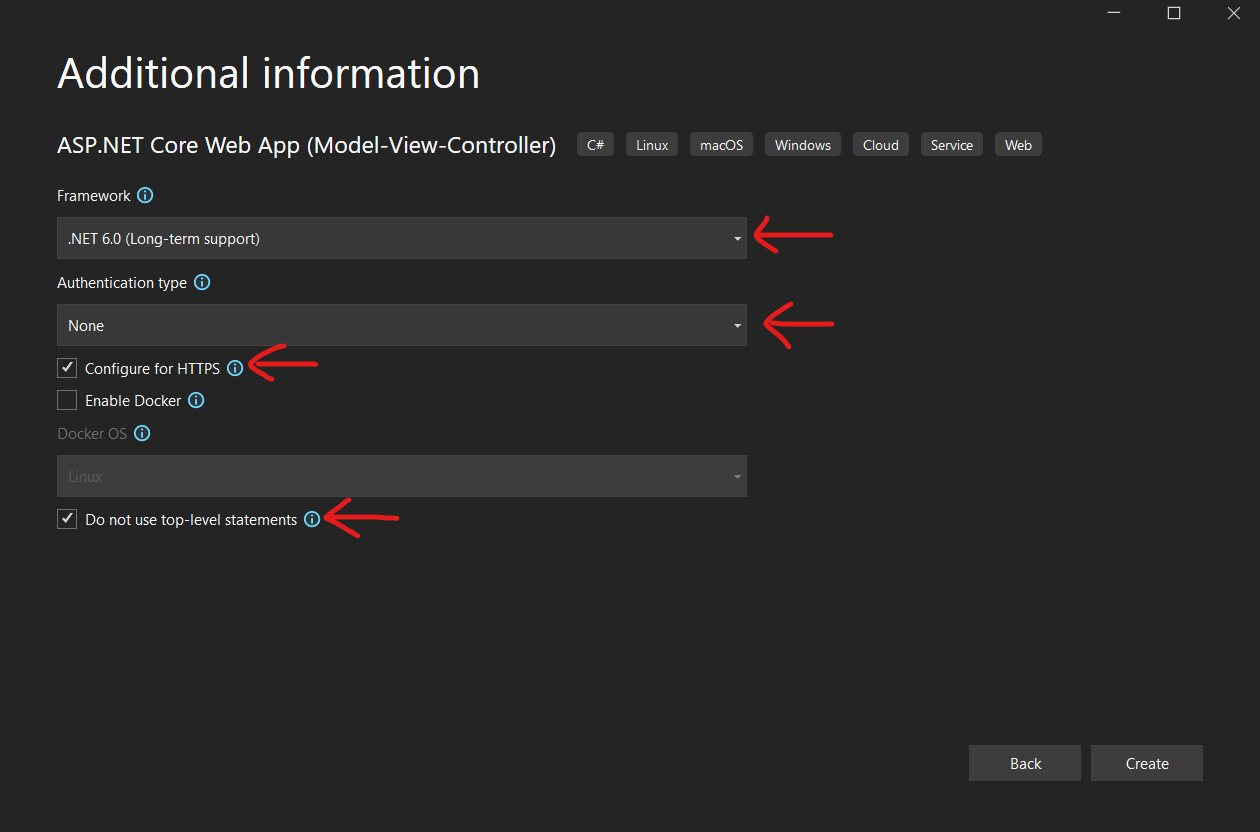Click the Create button
Image resolution: width=1260 pixels, height=832 pixels.
[x=1146, y=763]
